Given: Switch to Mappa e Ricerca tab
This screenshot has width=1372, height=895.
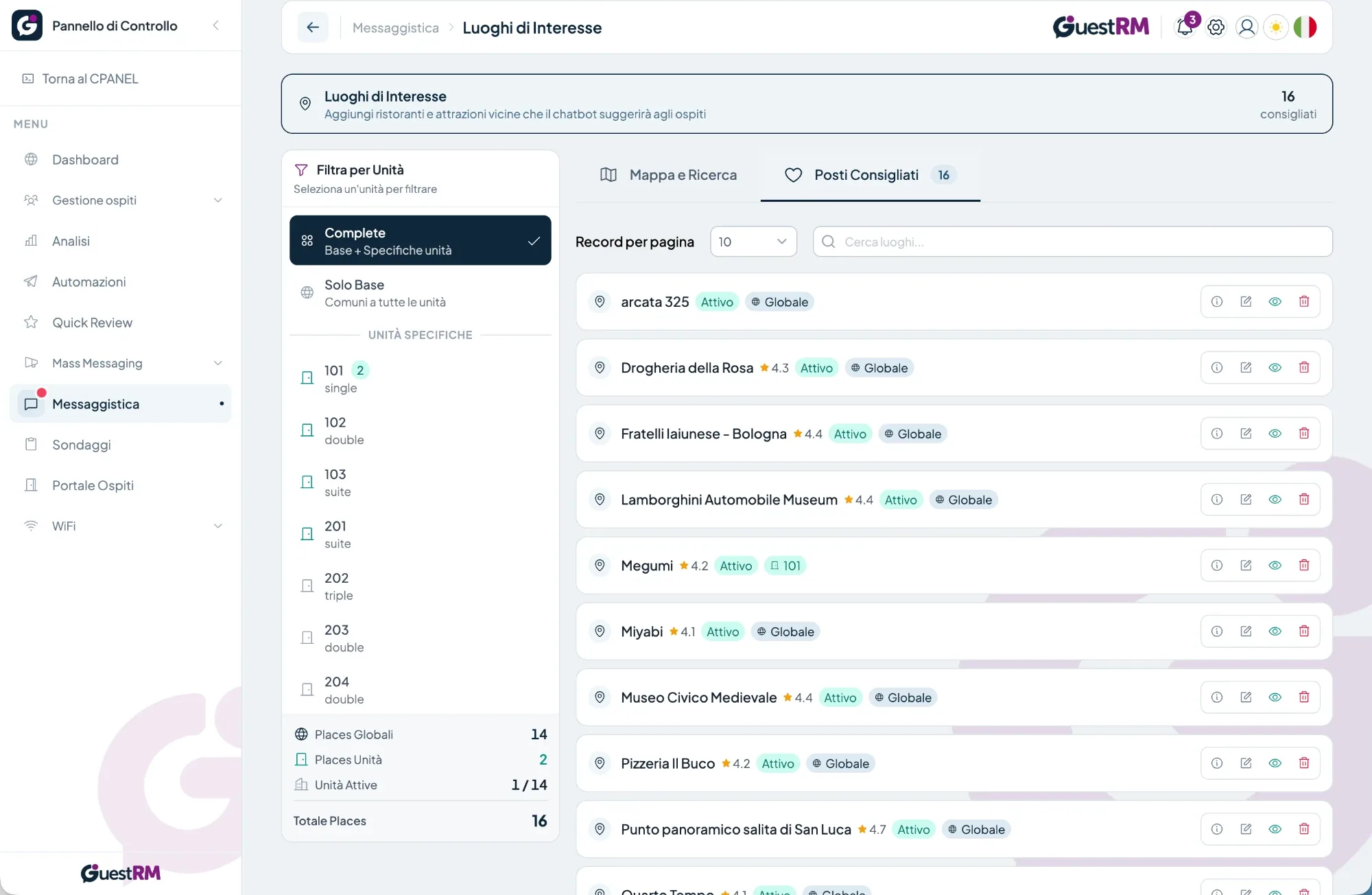Looking at the screenshot, I should pos(668,175).
